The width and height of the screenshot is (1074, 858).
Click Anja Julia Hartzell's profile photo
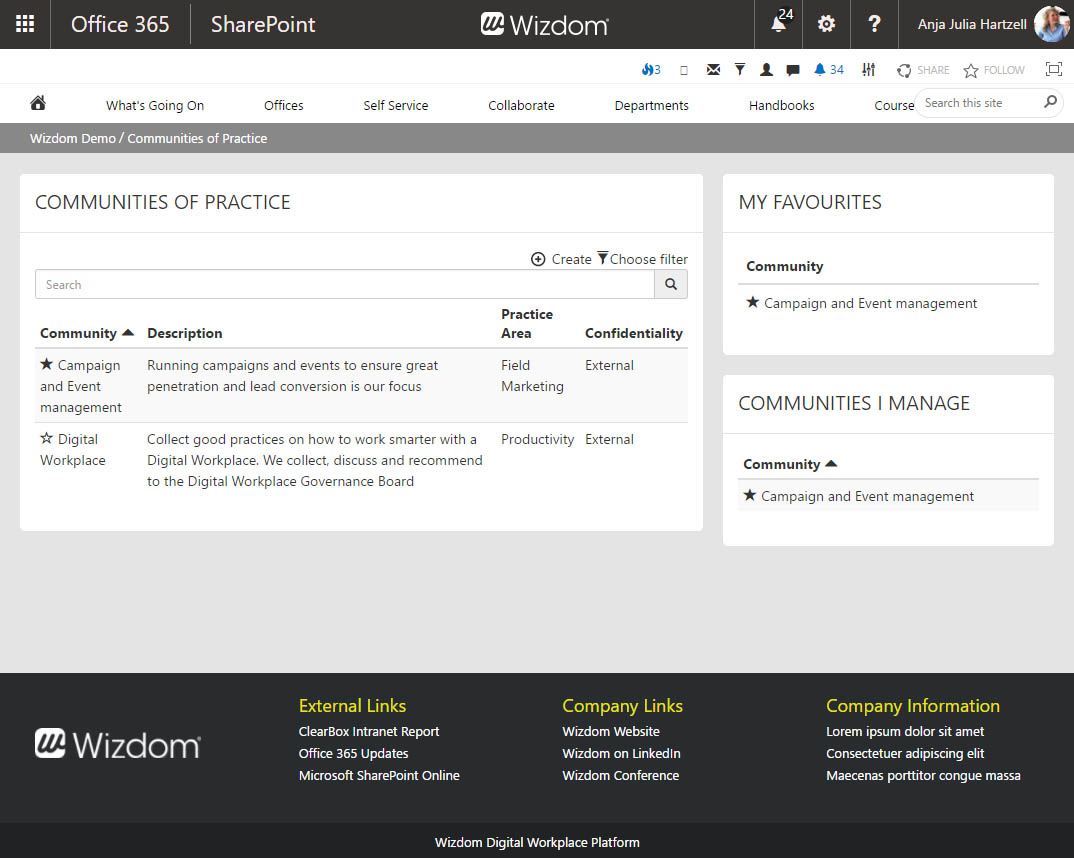pyautogui.click(x=1052, y=24)
